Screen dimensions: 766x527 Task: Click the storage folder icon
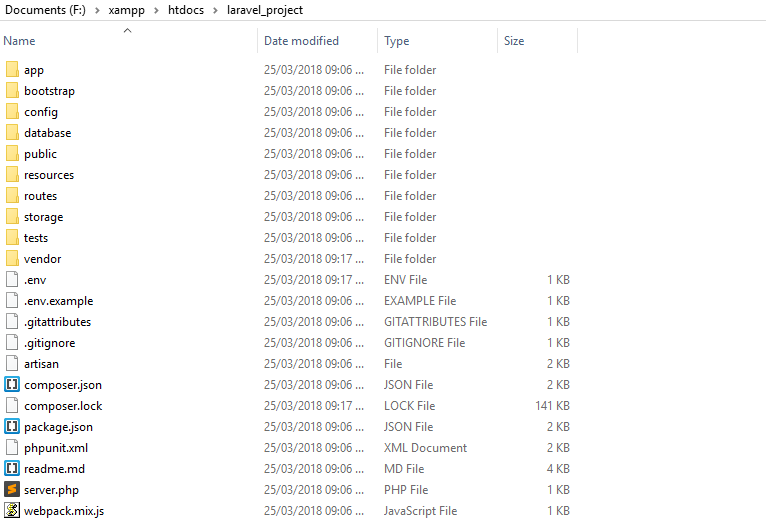[12, 216]
